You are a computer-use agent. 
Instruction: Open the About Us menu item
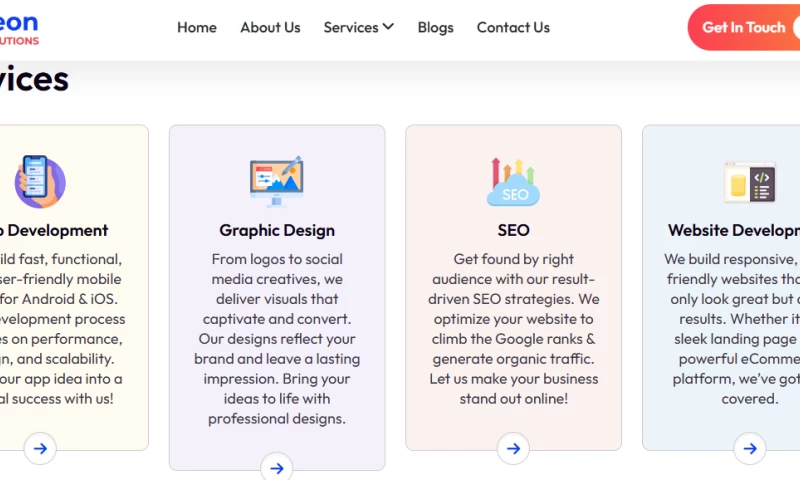[x=270, y=28]
